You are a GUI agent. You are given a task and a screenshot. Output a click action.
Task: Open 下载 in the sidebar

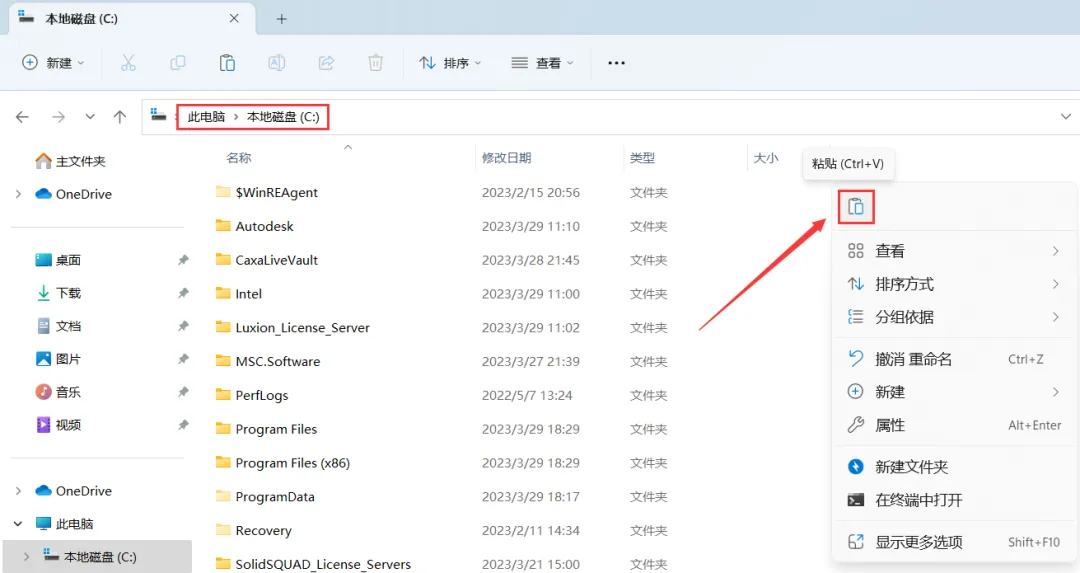(58, 293)
